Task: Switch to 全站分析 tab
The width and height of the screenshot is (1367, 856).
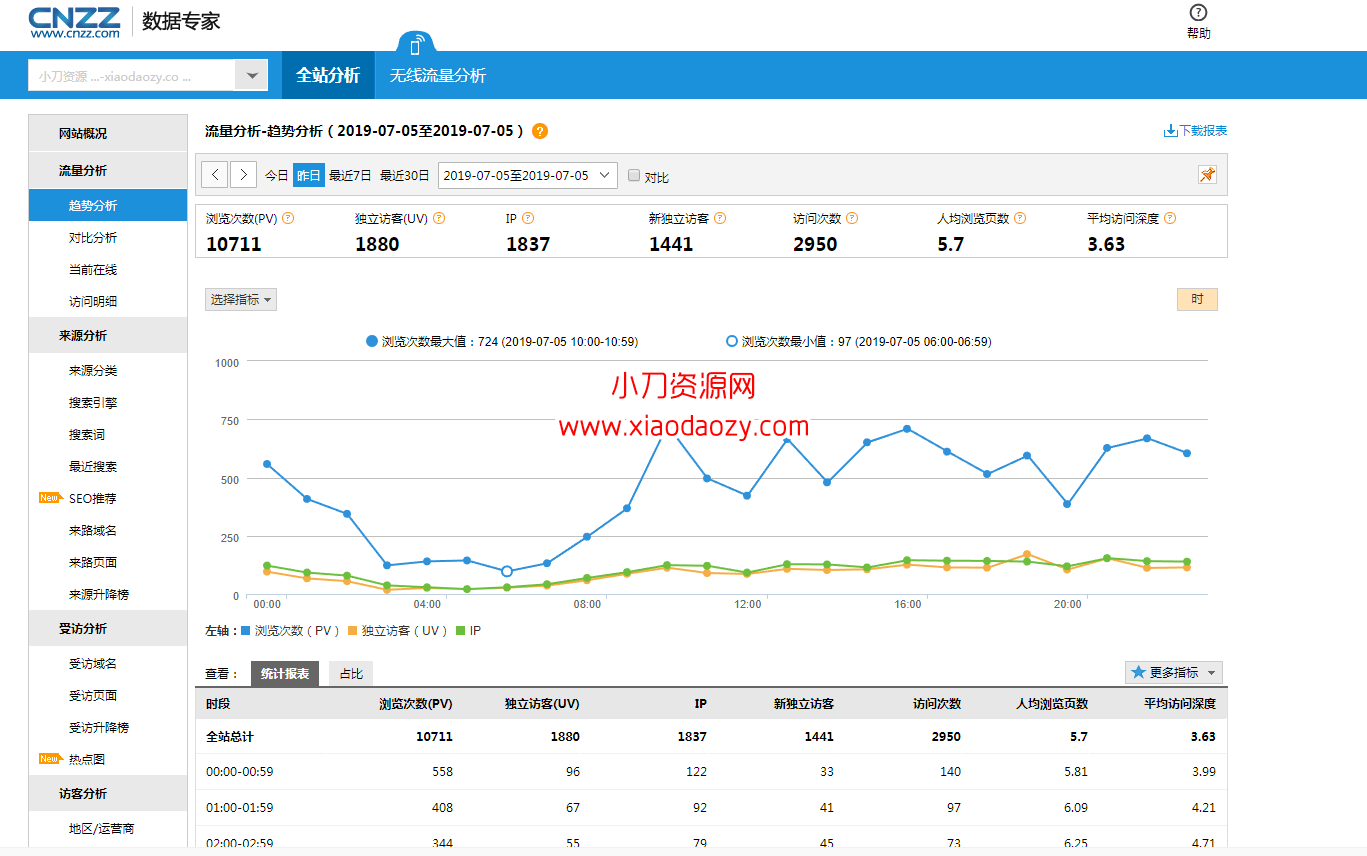Action: click(x=328, y=75)
